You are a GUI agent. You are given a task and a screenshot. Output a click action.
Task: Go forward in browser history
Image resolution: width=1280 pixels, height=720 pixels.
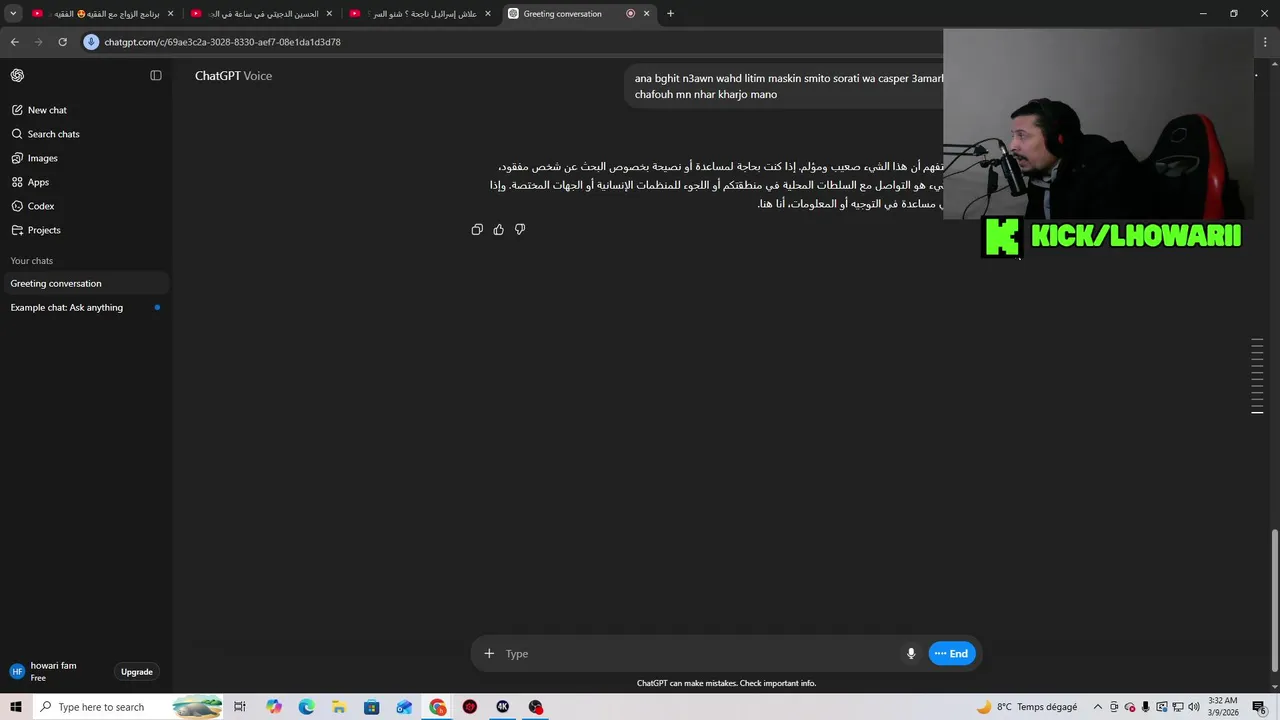click(38, 42)
